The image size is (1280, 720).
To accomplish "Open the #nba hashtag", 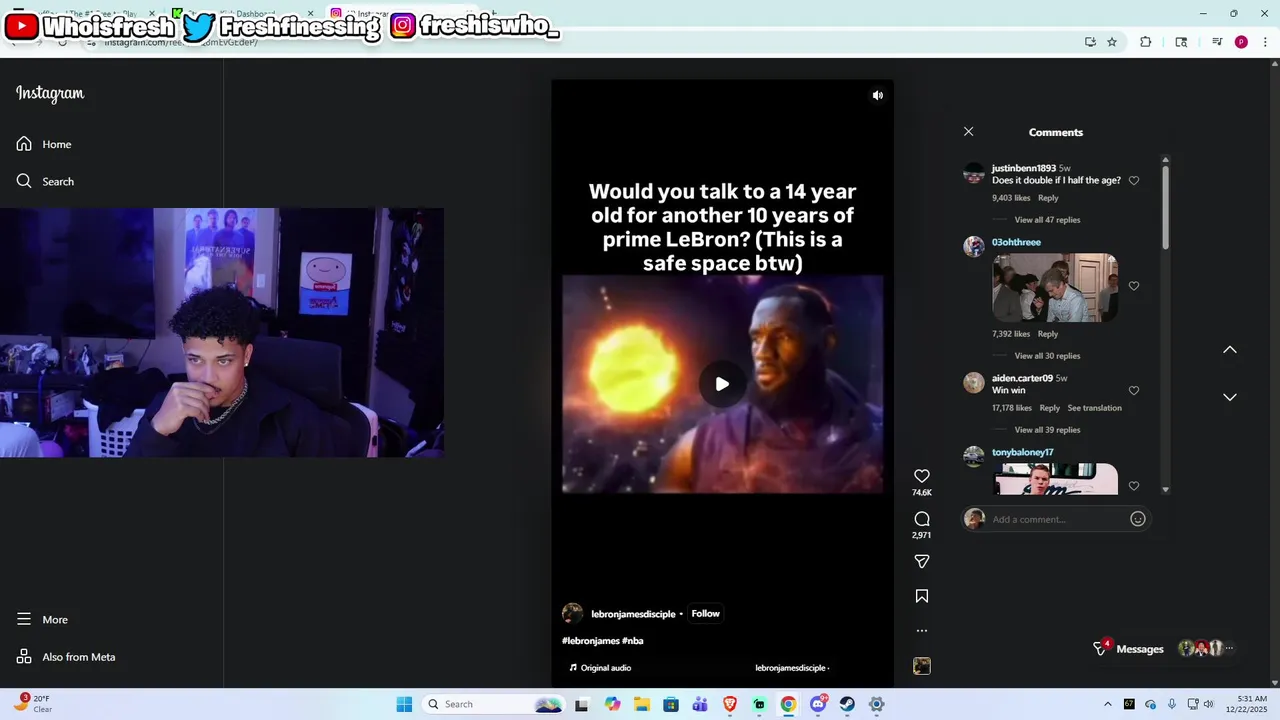I will (x=633, y=641).
